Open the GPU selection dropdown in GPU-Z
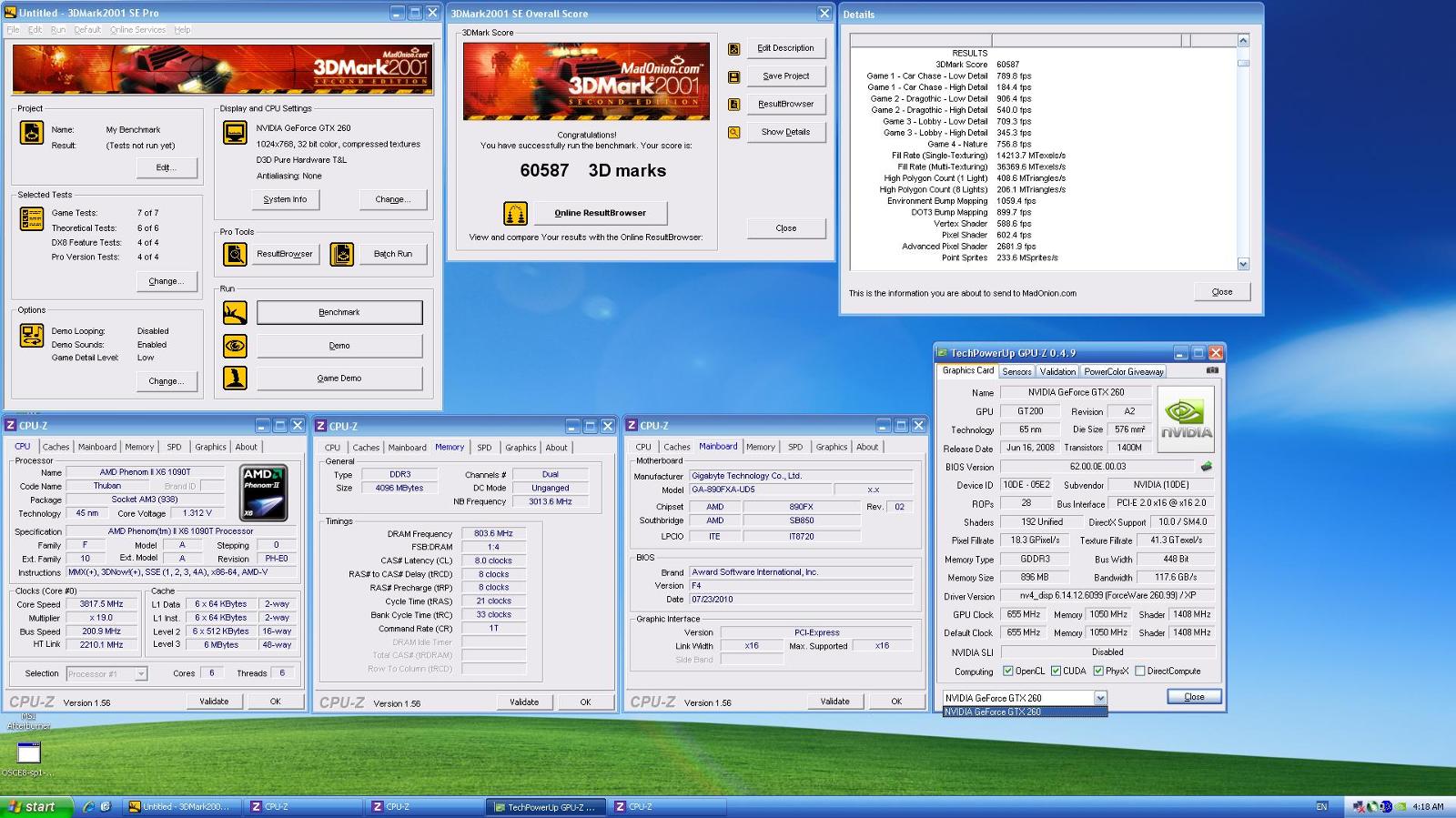This screenshot has height=818, width=1456. (1100, 698)
